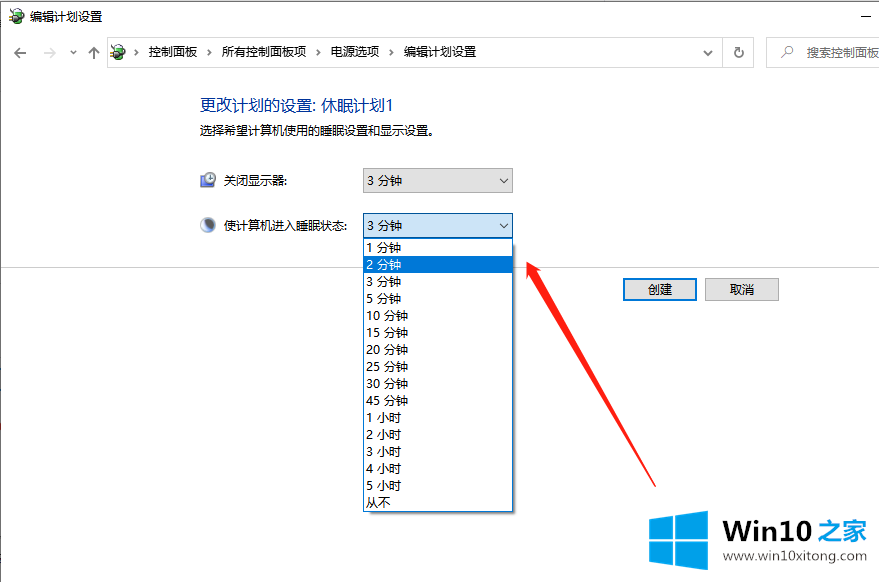
Task: Click the forward navigation arrow
Action: pyautogui.click(x=49, y=53)
